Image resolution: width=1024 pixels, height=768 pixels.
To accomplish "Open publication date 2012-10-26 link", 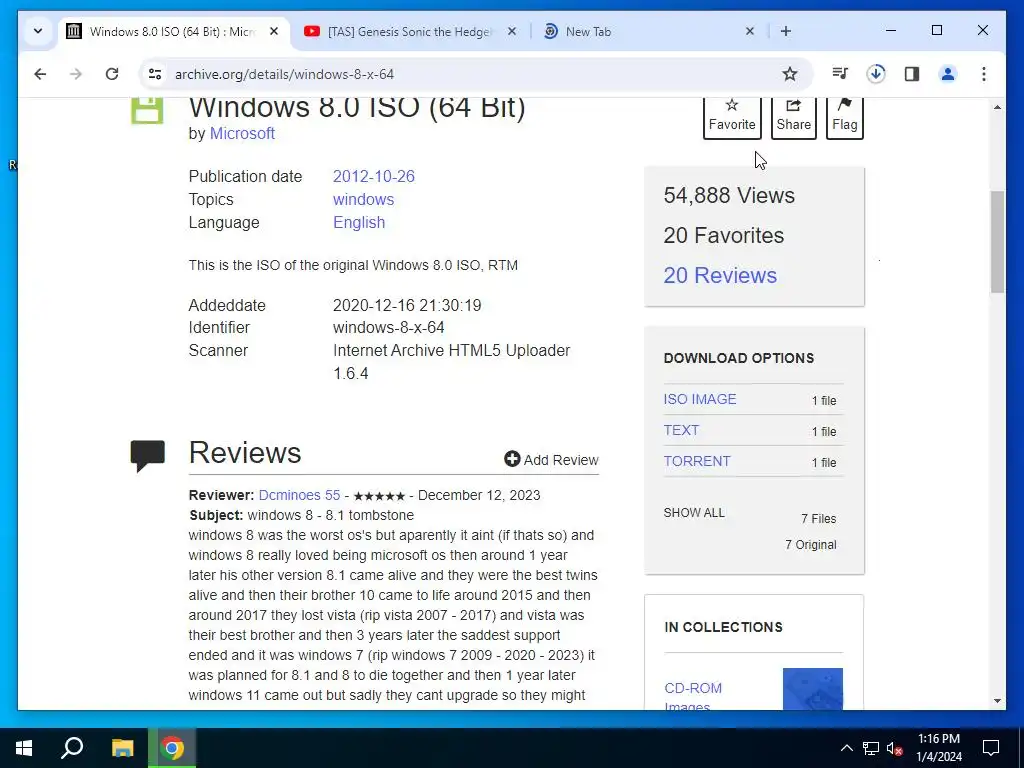I will point(374,176).
